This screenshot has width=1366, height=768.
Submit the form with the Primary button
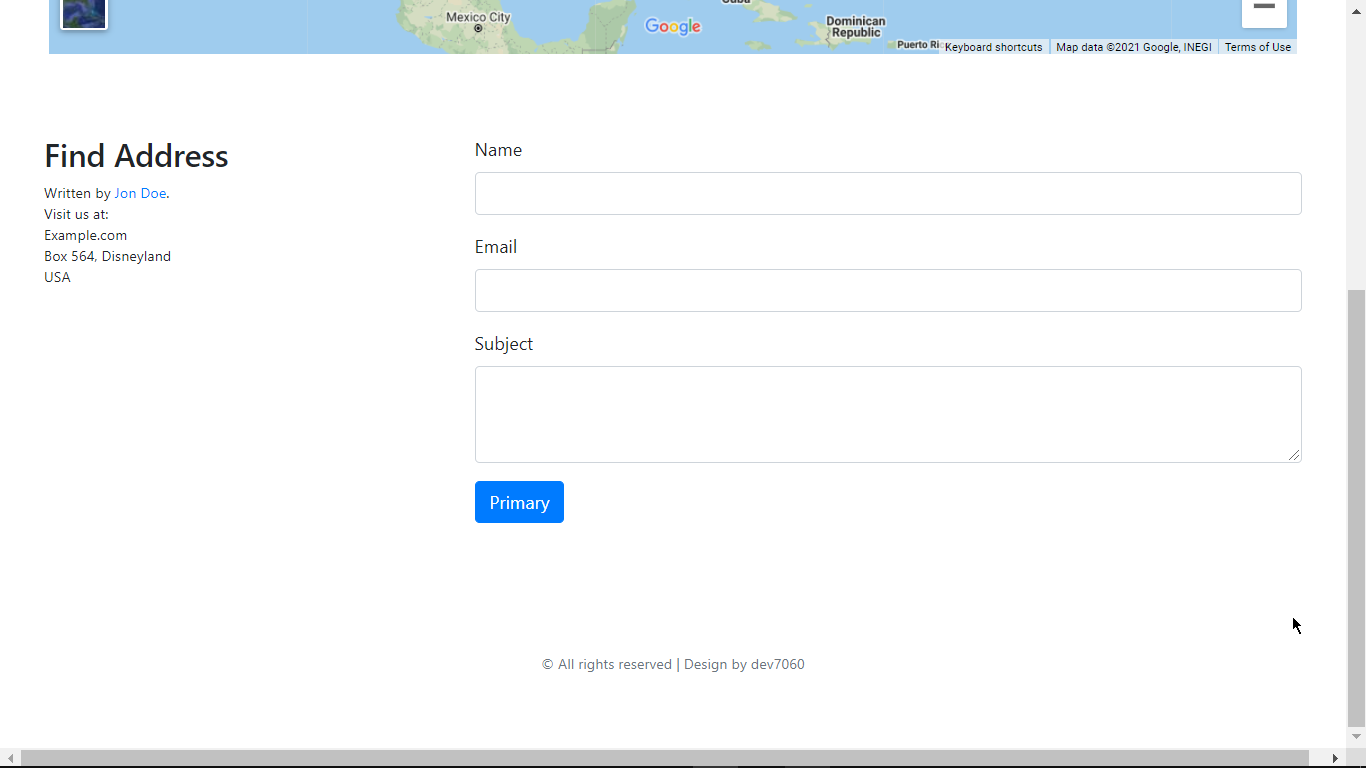[519, 502]
